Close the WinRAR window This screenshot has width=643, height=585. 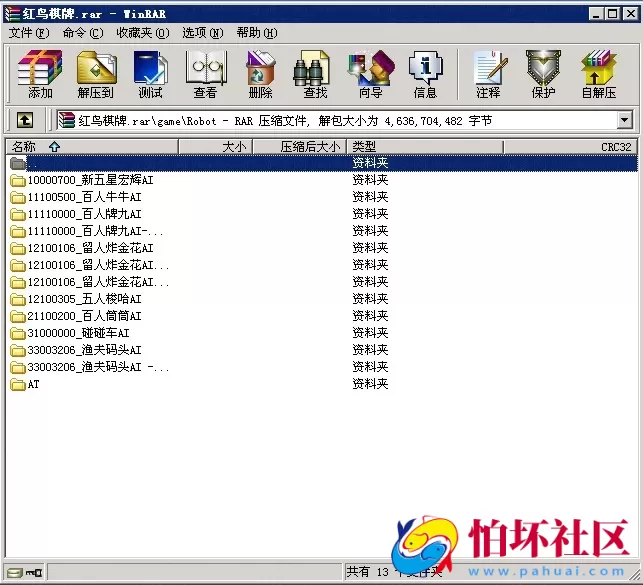coord(631,14)
